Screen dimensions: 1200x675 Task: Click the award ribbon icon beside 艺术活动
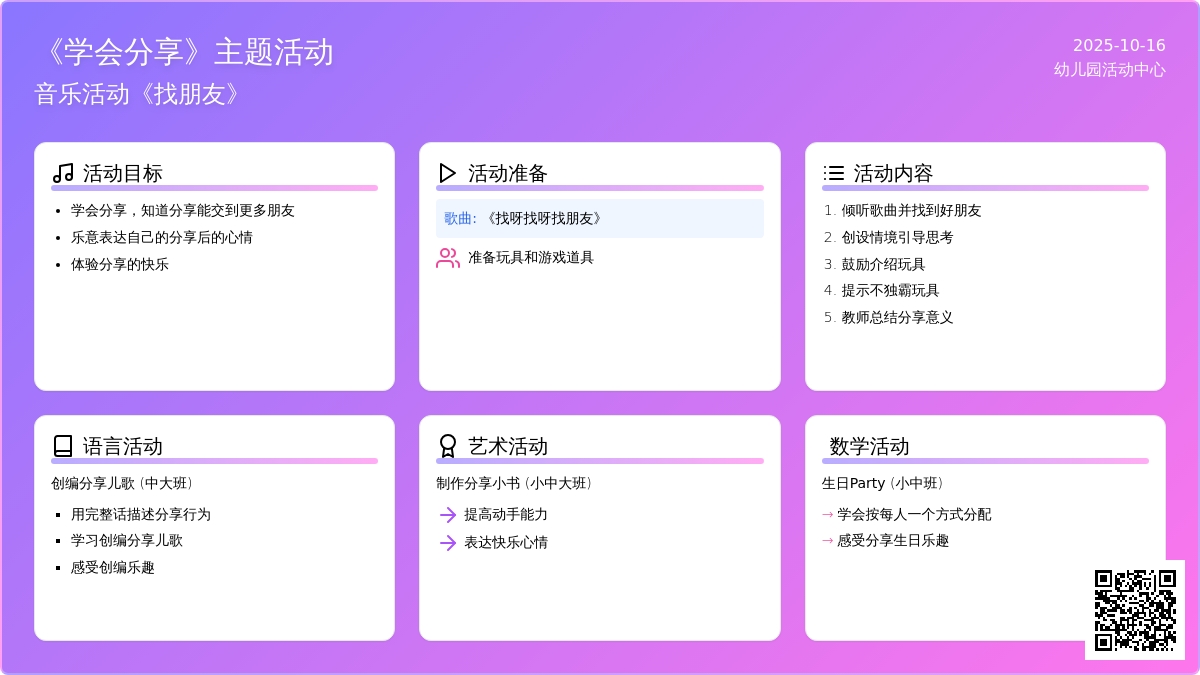pyautogui.click(x=448, y=446)
